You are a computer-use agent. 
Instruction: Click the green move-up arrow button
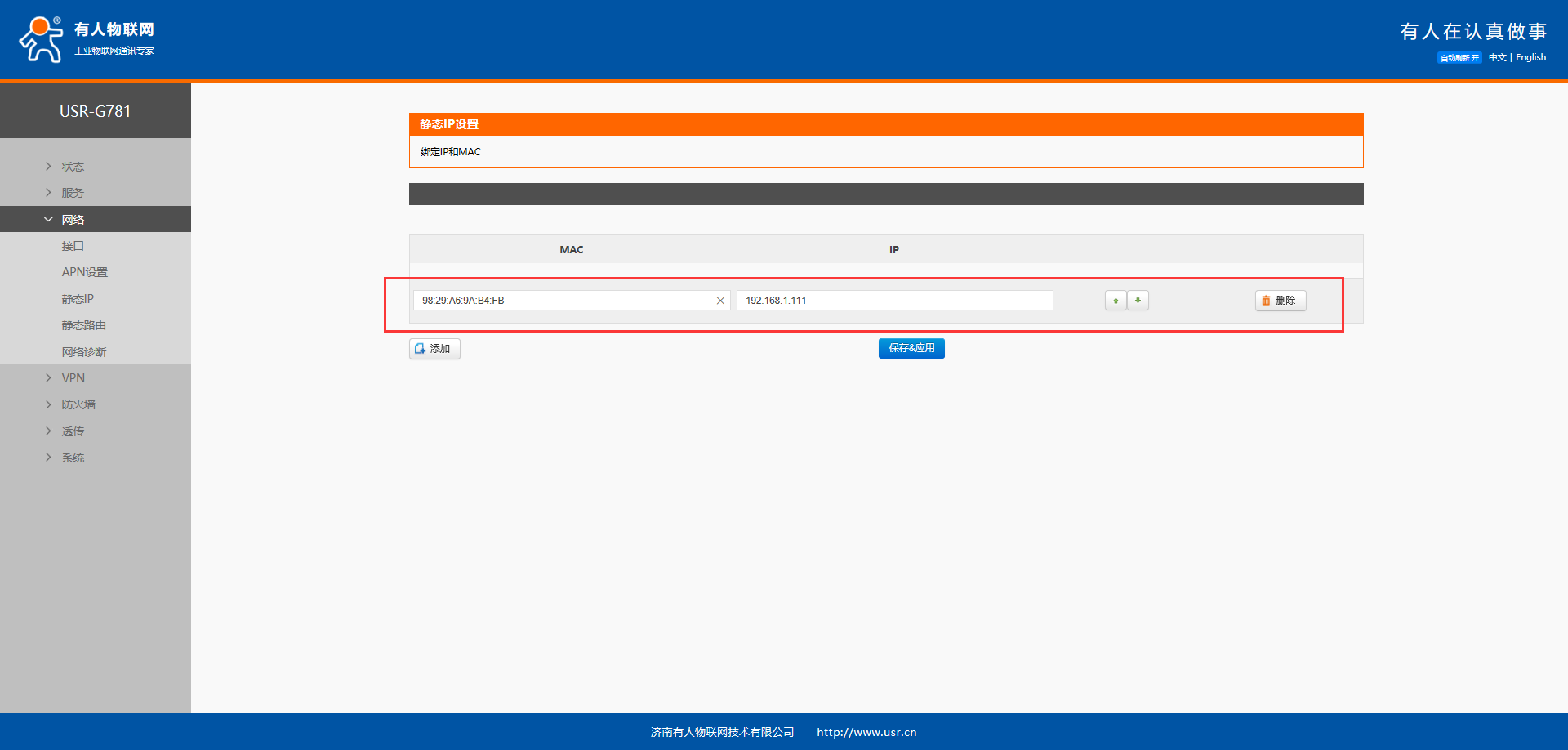1116,301
